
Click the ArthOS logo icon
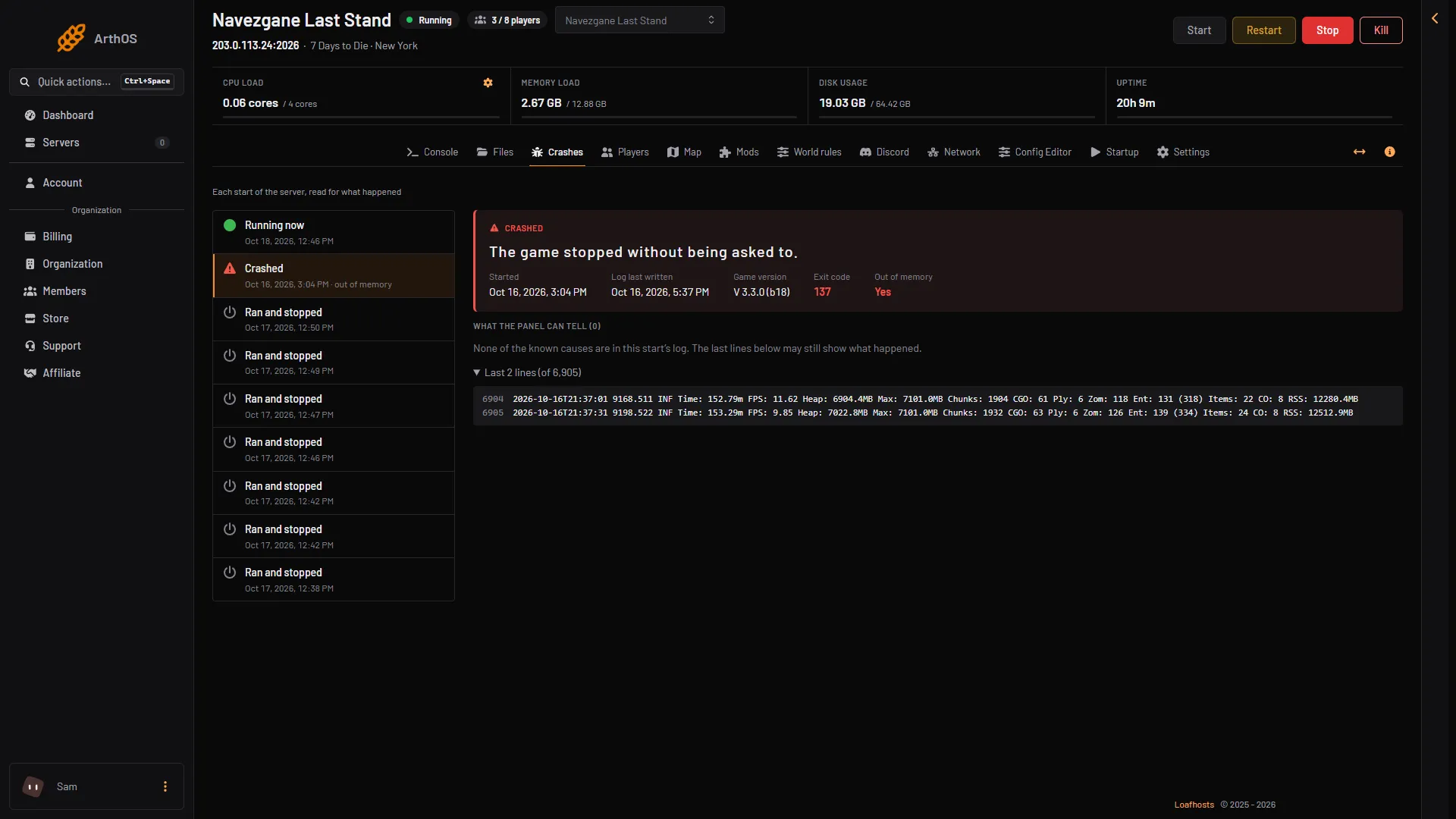pyautogui.click(x=71, y=38)
